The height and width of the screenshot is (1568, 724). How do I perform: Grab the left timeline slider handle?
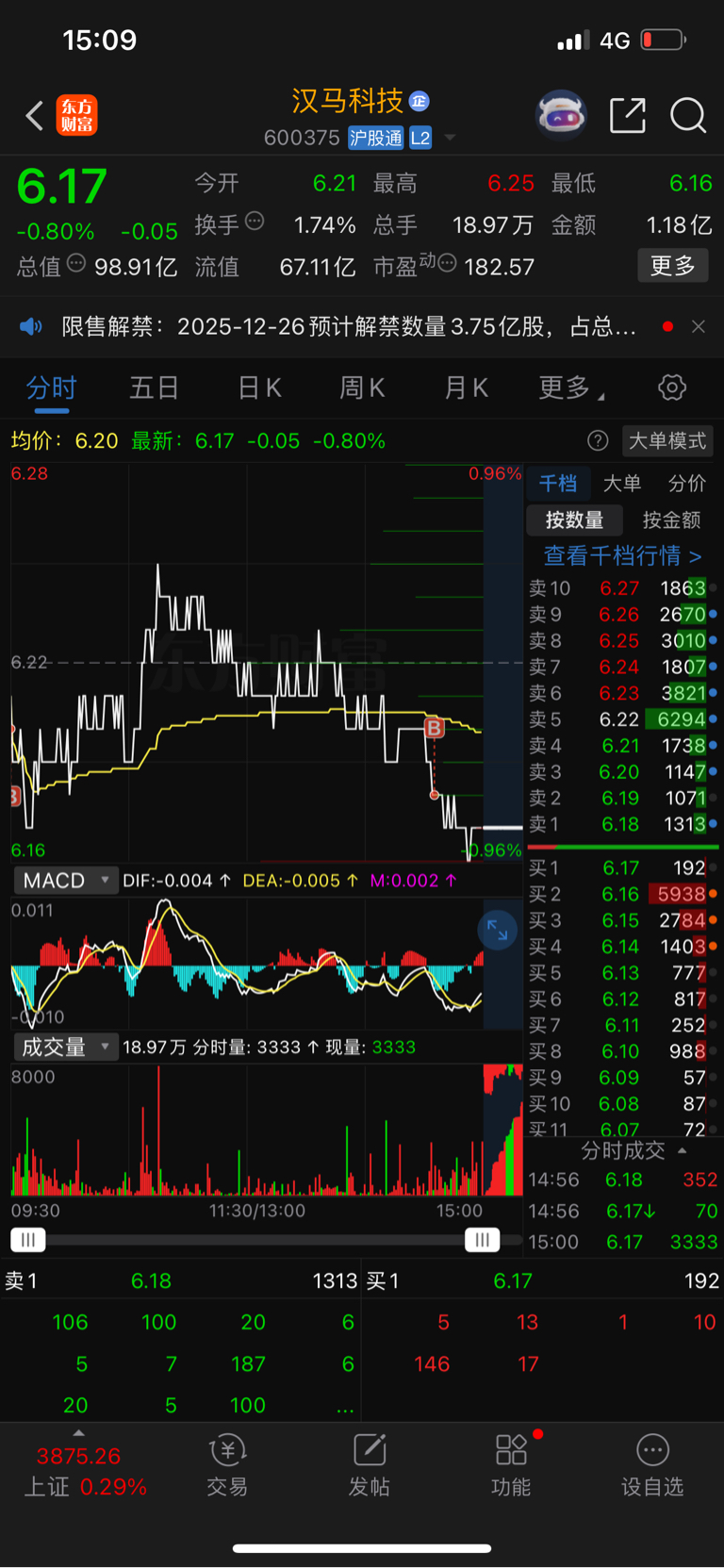[x=28, y=1240]
